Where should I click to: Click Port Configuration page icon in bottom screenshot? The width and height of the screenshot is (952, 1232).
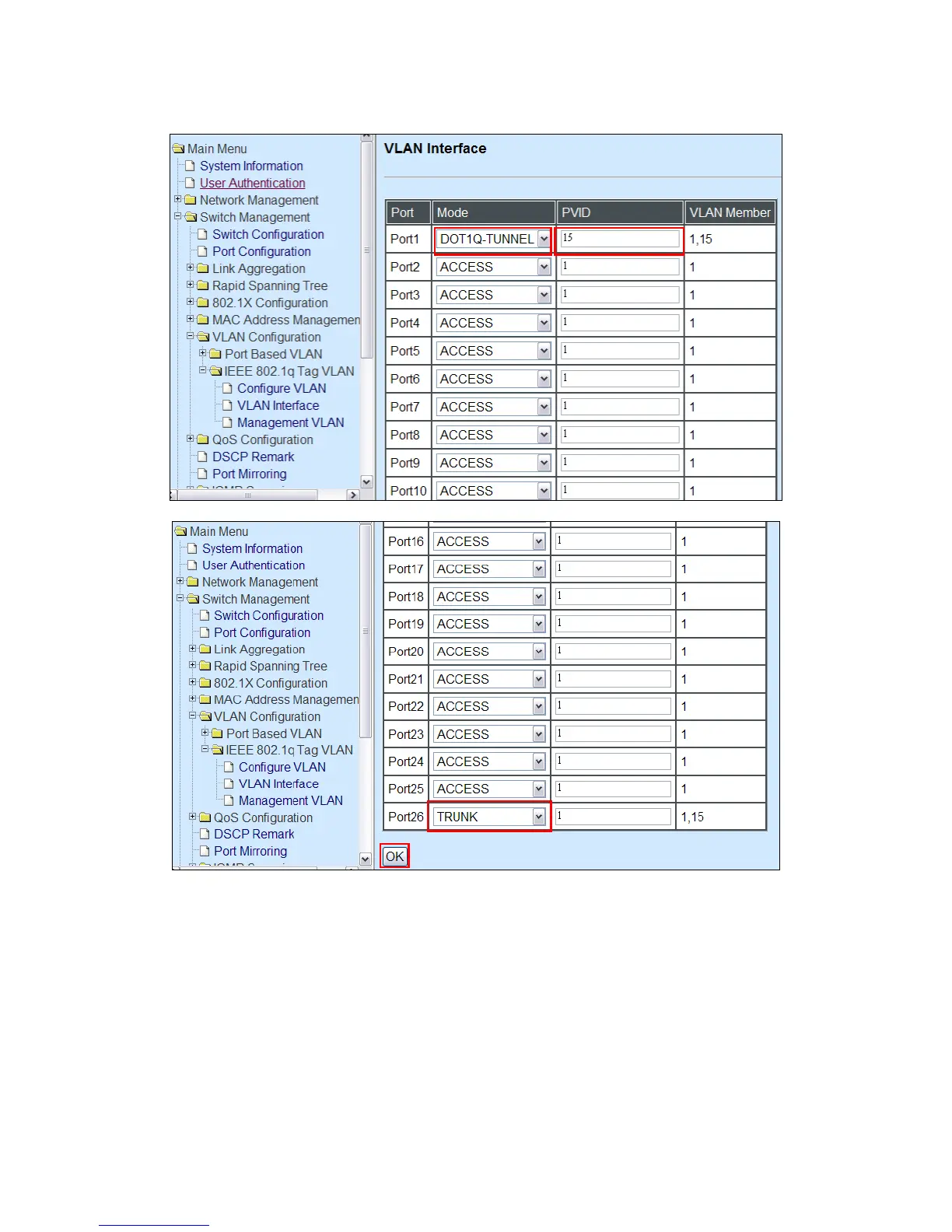click(x=205, y=632)
